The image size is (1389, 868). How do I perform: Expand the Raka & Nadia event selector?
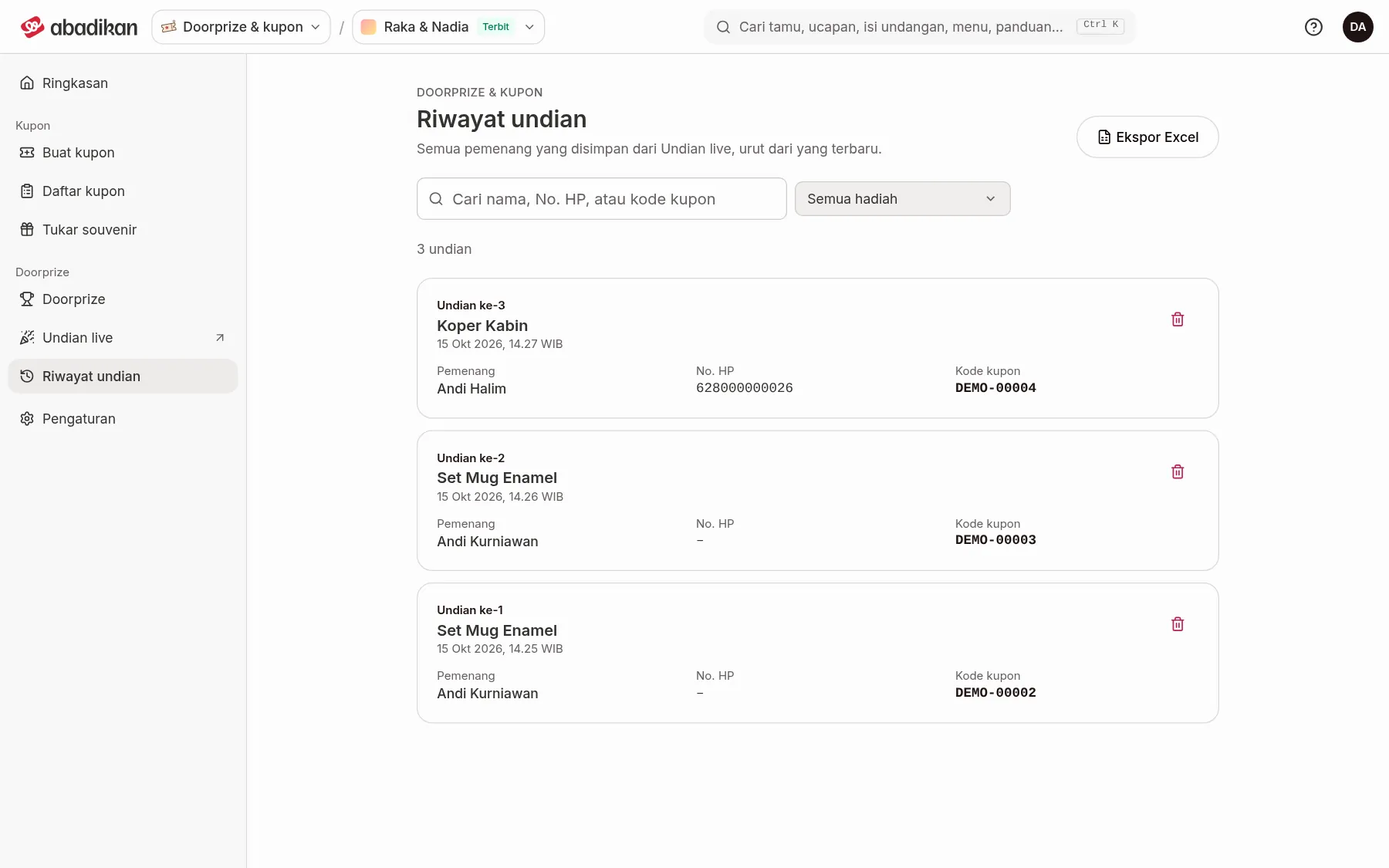click(x=448, y=27)
